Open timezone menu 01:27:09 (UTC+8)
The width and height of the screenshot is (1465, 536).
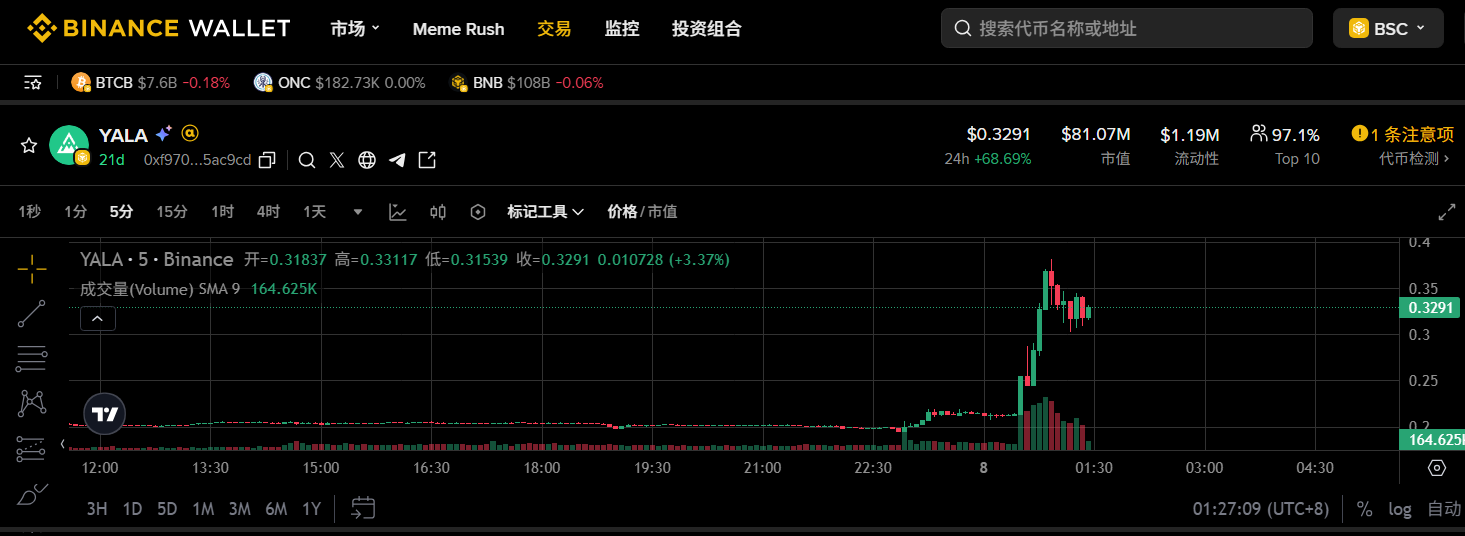[x=1261, y=509]
